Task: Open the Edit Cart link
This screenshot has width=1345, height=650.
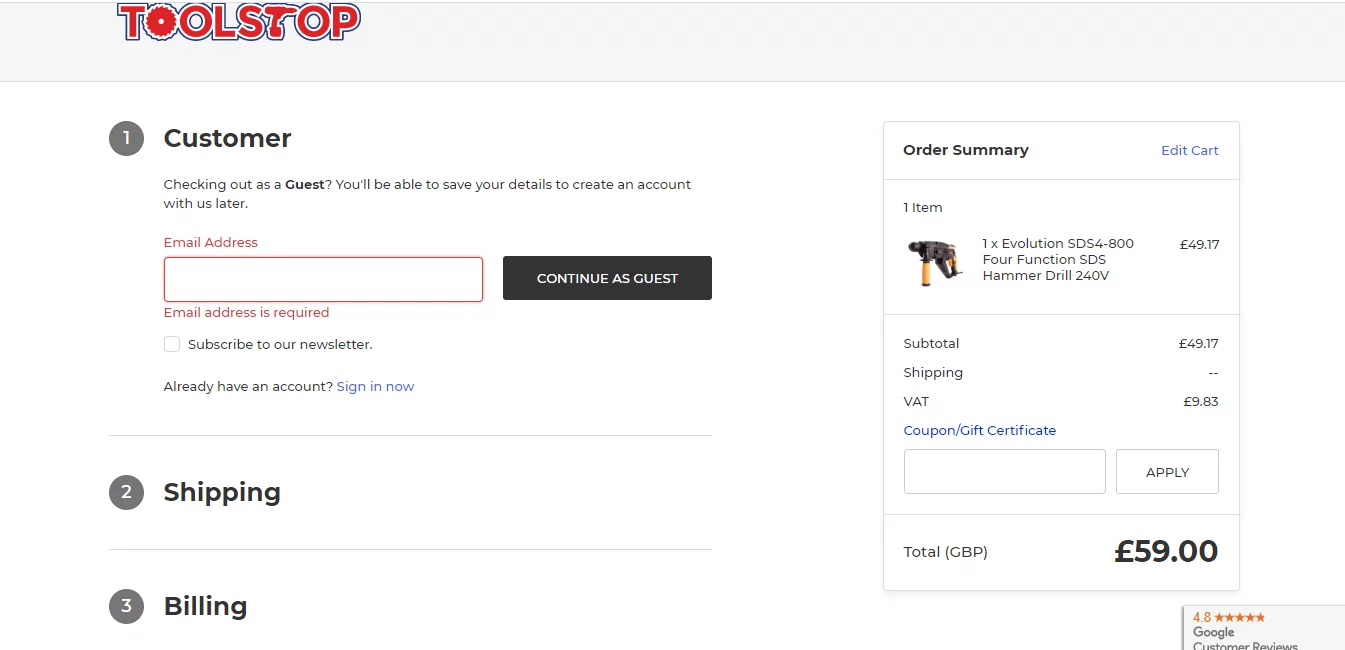Action: pyautogui.click(x=1190, y=150)
